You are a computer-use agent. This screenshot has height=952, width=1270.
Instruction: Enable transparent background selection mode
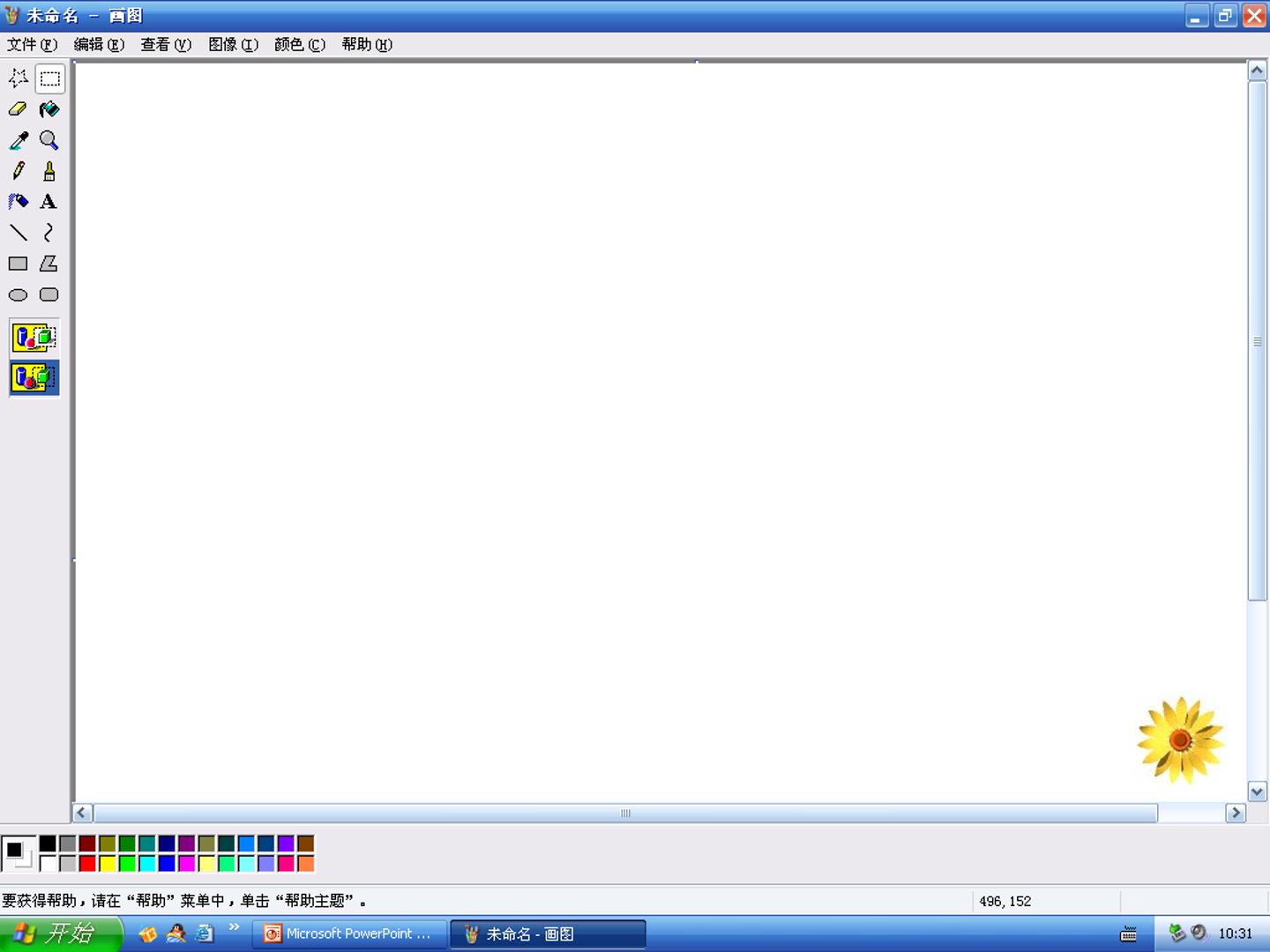coord(34,377)
